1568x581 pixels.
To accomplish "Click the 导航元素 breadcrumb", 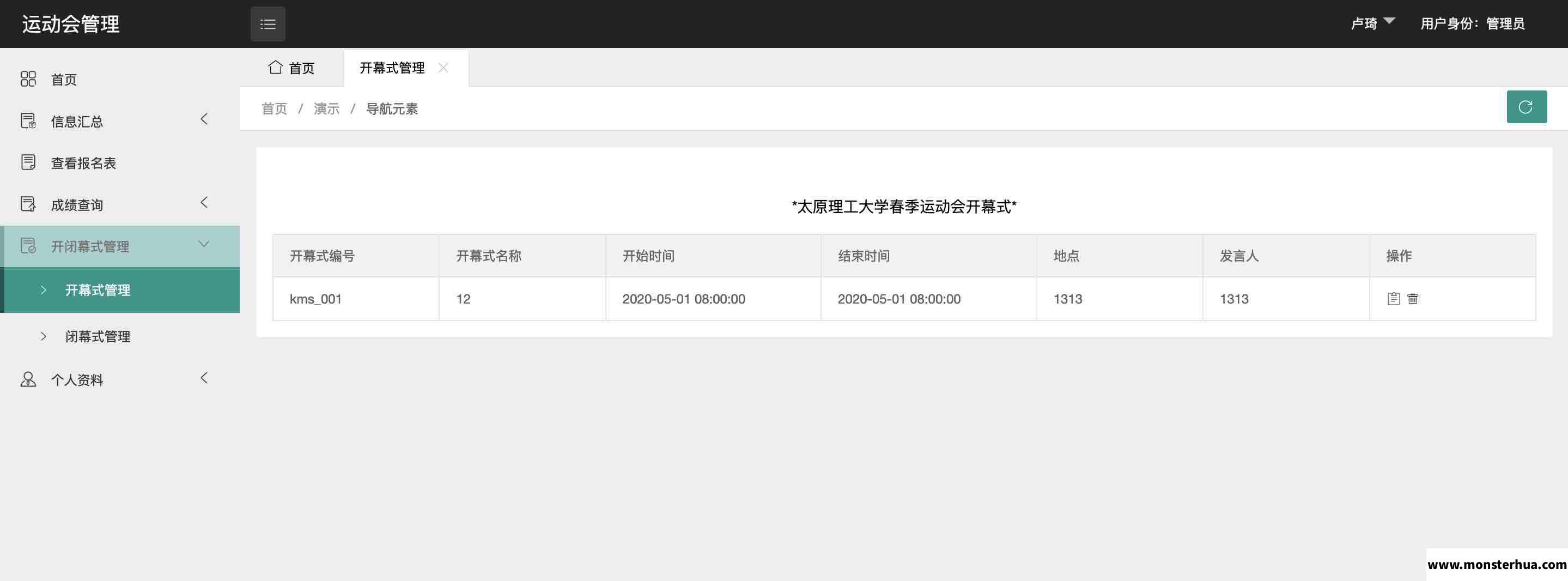I will click(392, 109).
